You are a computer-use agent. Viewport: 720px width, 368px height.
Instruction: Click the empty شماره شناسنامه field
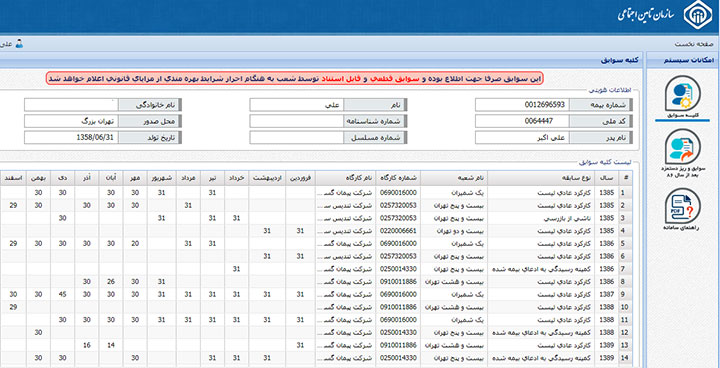point(296,121)
